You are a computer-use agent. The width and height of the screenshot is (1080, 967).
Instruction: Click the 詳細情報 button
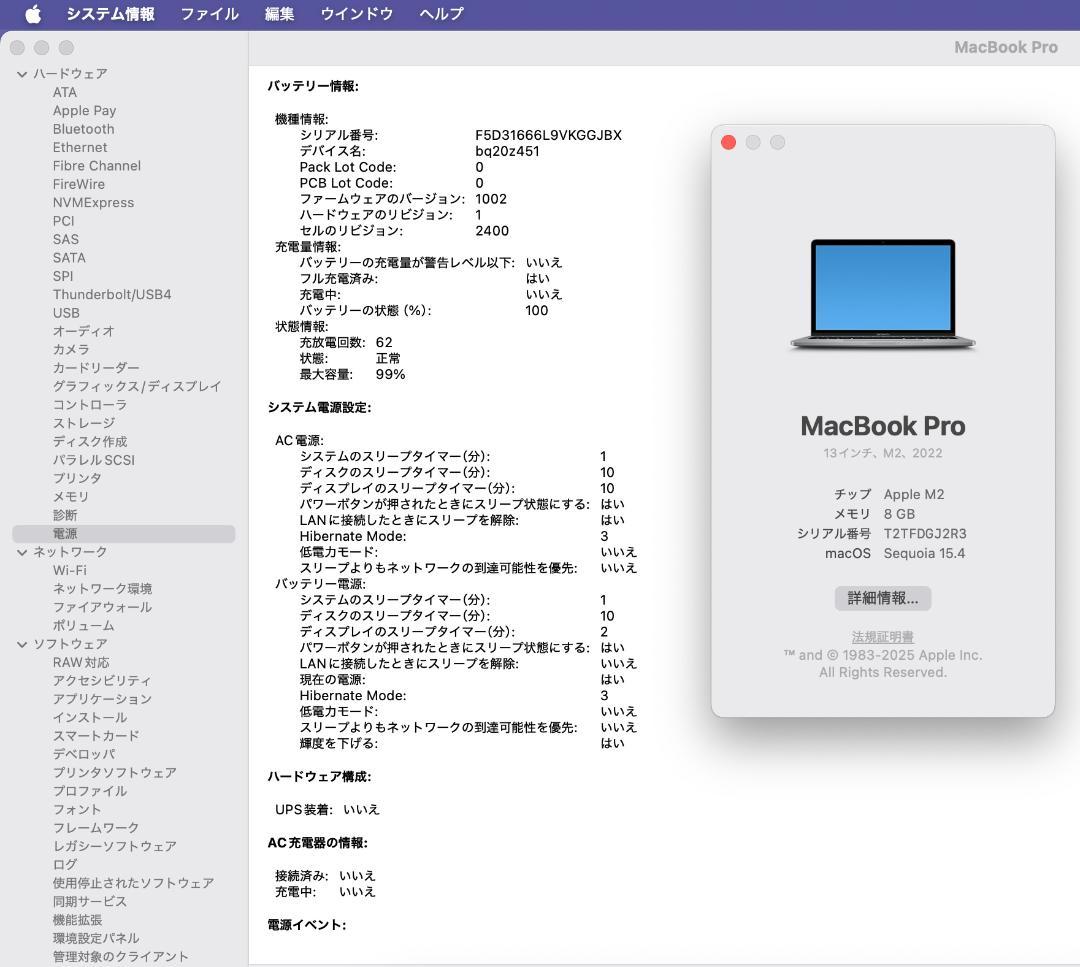(x=882, y=598)
